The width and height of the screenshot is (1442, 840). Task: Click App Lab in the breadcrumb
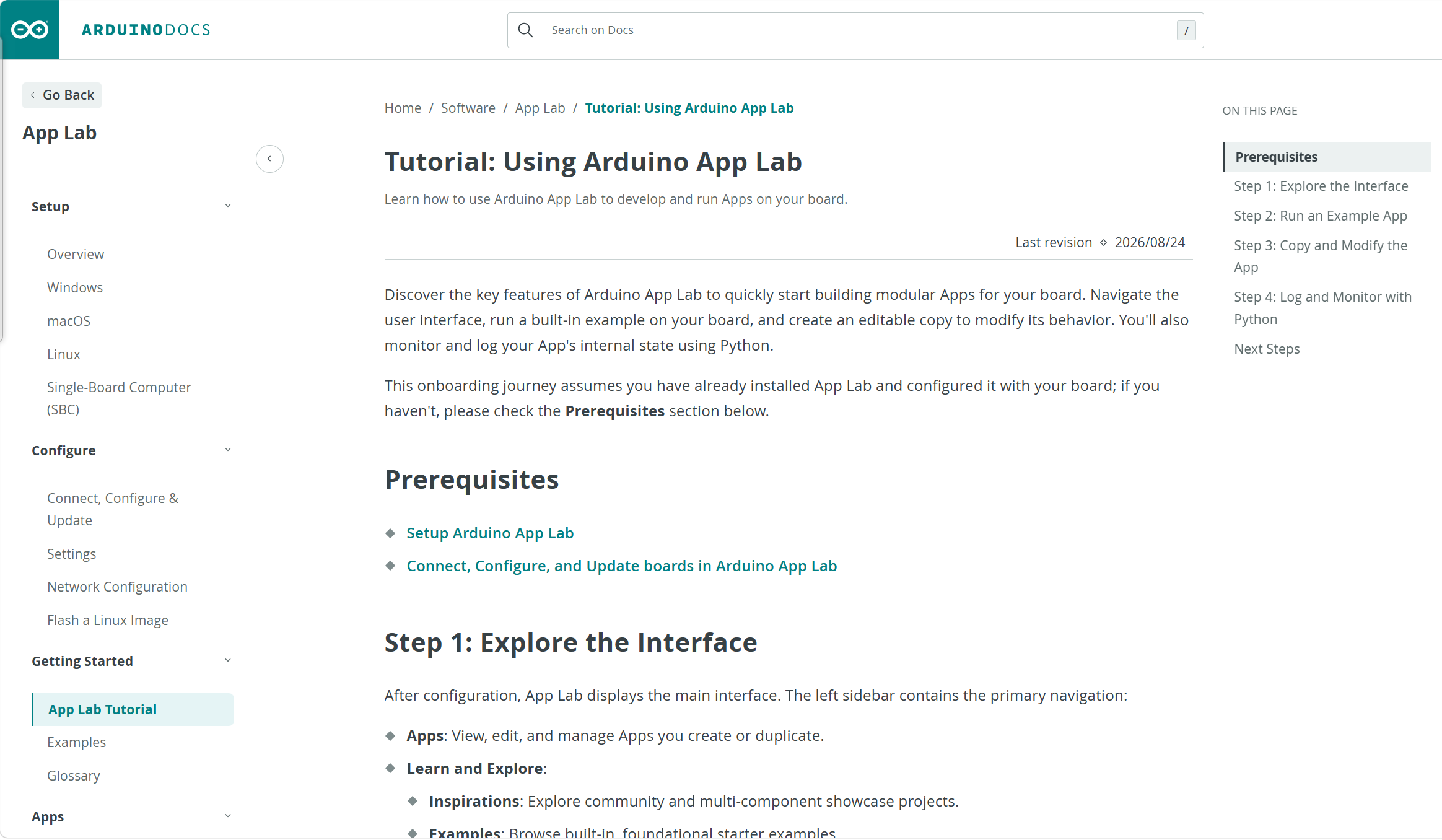click(x=540, y=108)
